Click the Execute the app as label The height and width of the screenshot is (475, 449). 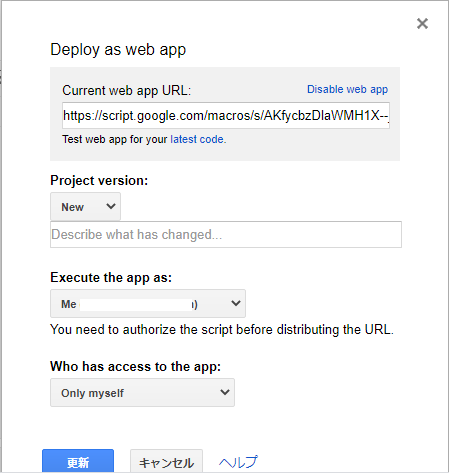[111, 277]
